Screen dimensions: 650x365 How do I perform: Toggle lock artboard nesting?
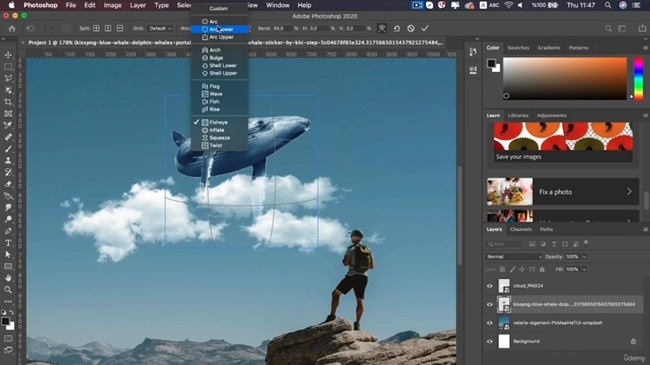532,269
